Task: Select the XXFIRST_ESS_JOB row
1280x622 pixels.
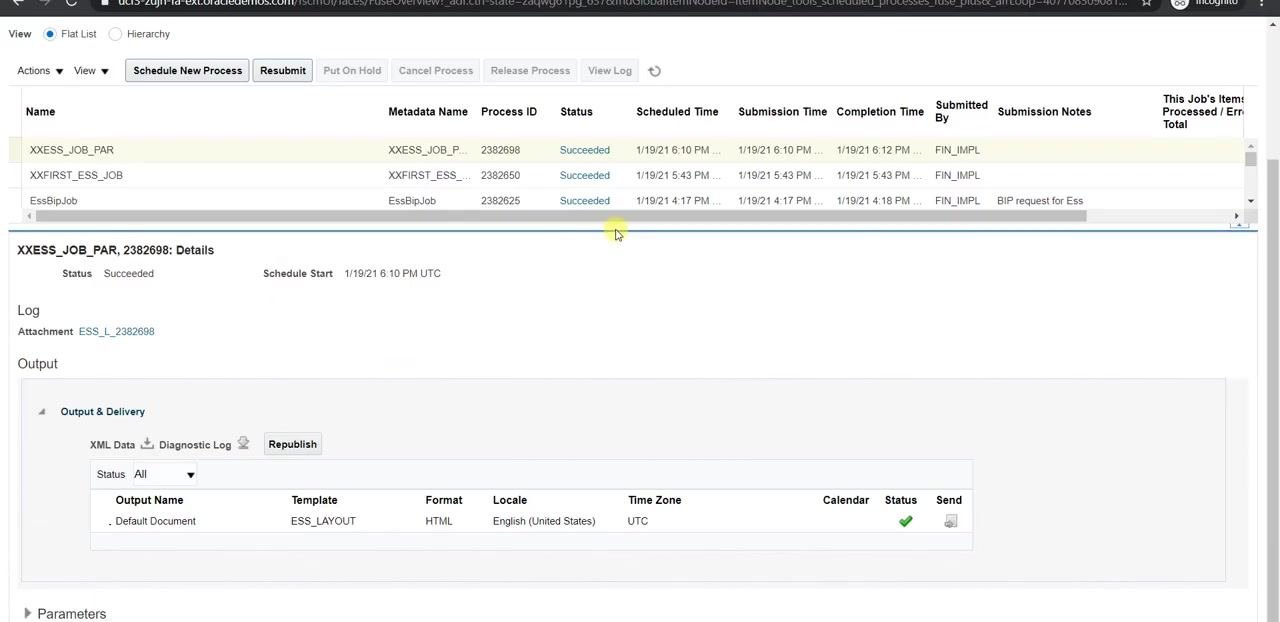Action: 626,175
